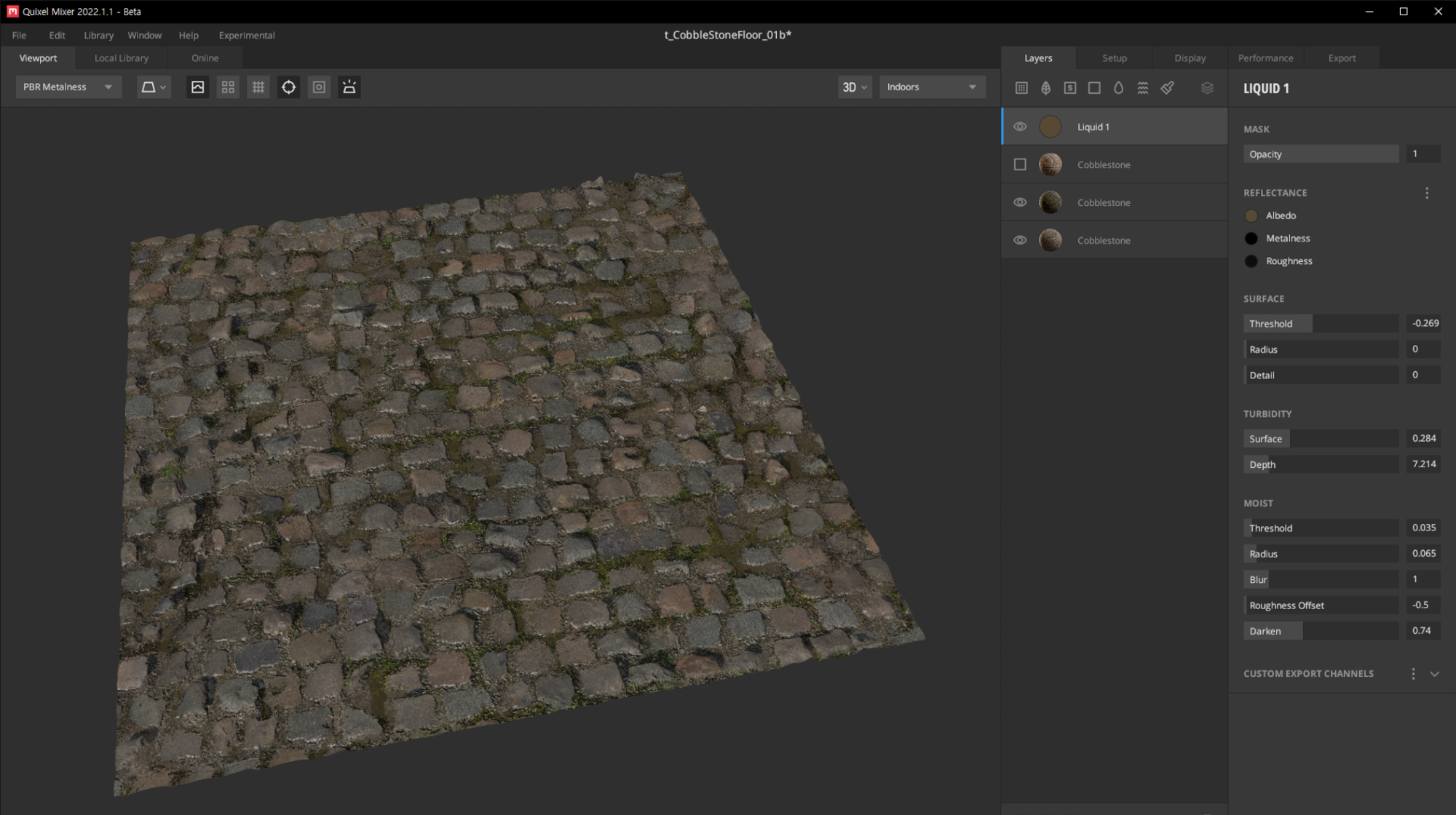Click the wavy lines noise layer icon

[x=1143, y=88]
